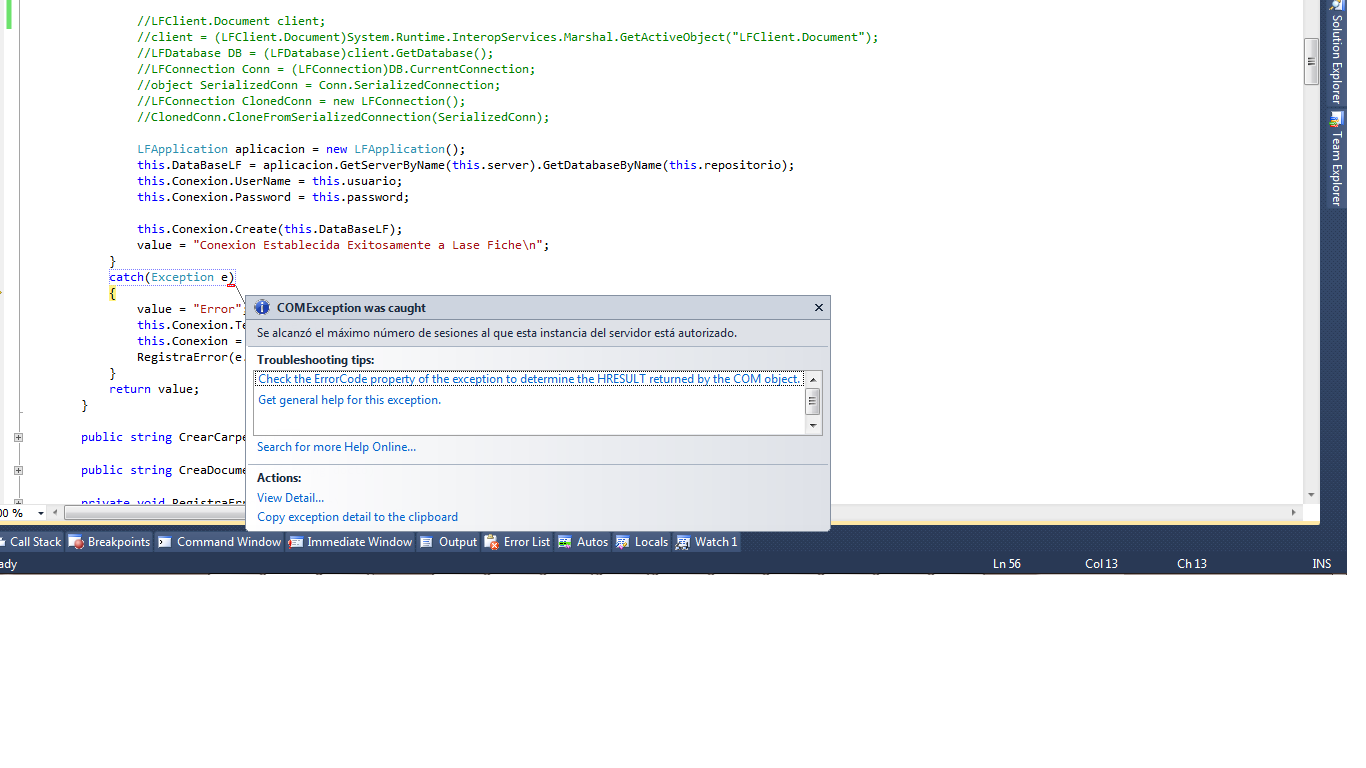
Task: Click Copy exception detail to the clipboard
Action: pos(357,517)
